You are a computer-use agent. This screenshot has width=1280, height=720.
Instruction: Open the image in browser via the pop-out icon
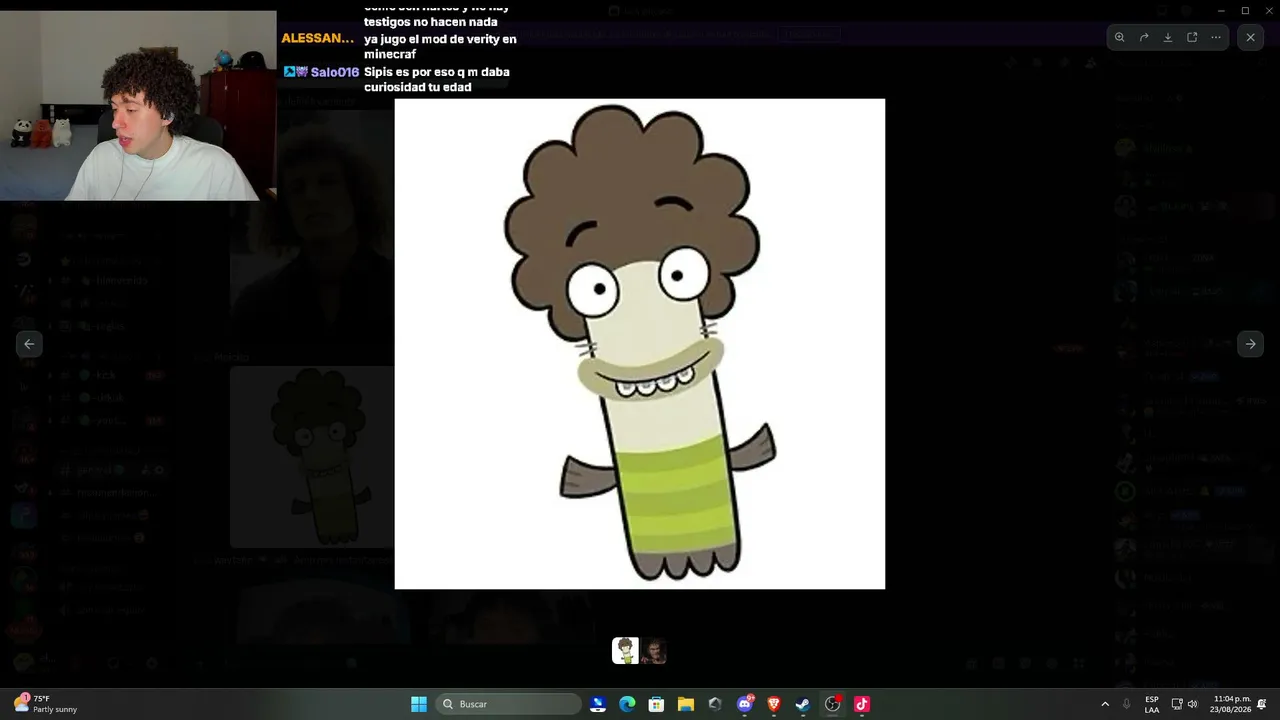1192,37
